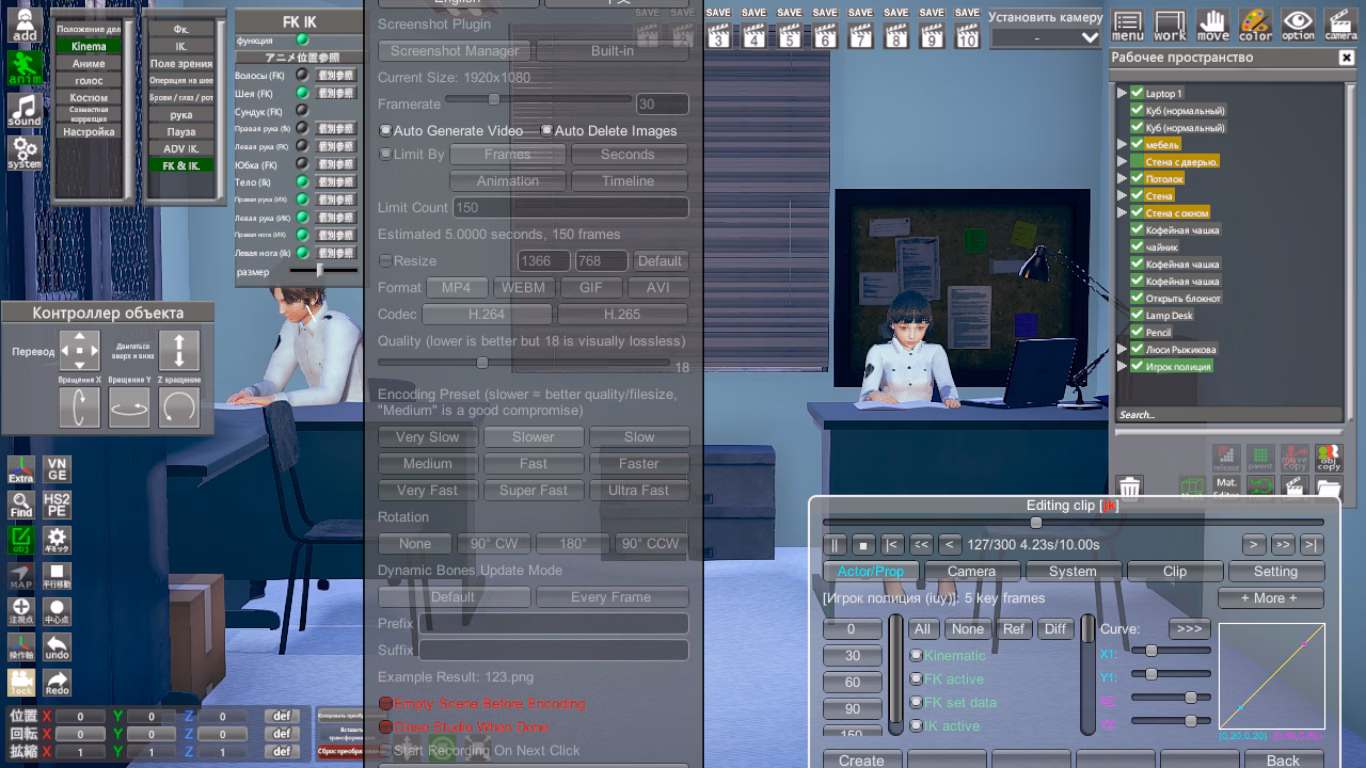Open the camera clapperboard icon
The height and width of the screenshot is (768, 1366).
1341,25
